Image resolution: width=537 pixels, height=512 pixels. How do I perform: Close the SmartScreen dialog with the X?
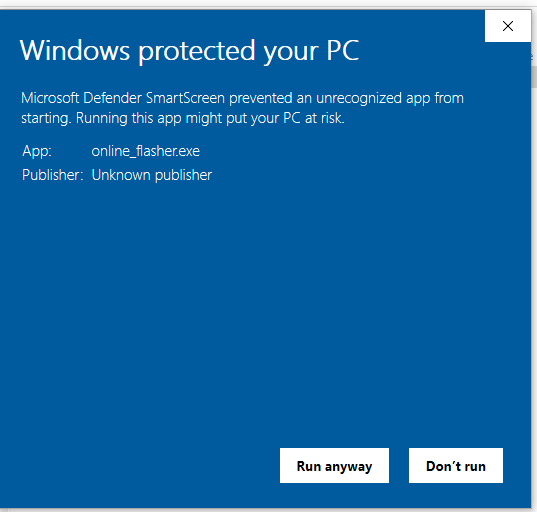[508, 26]
